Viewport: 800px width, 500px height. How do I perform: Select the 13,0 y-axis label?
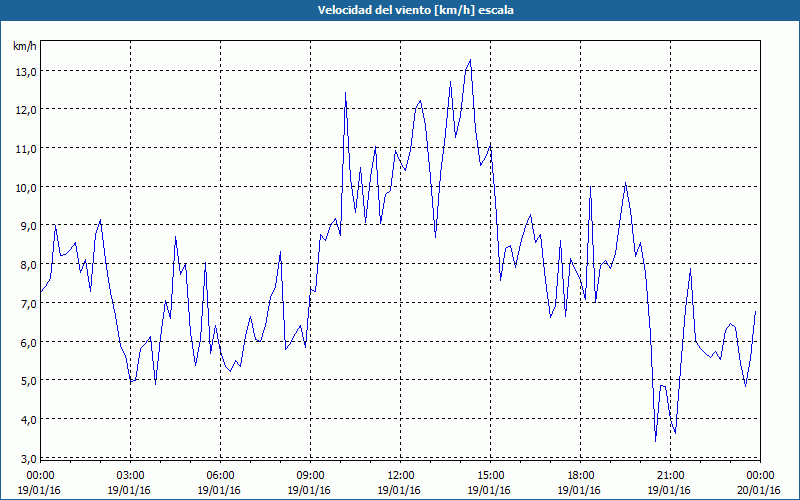(26, 72)
